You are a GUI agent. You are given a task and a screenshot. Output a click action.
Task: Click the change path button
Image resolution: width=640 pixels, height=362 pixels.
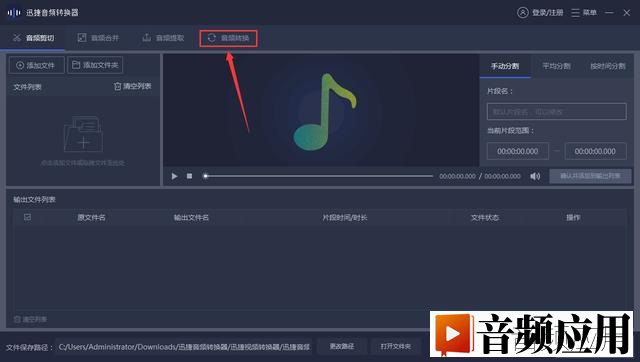(x=342, y=346)
